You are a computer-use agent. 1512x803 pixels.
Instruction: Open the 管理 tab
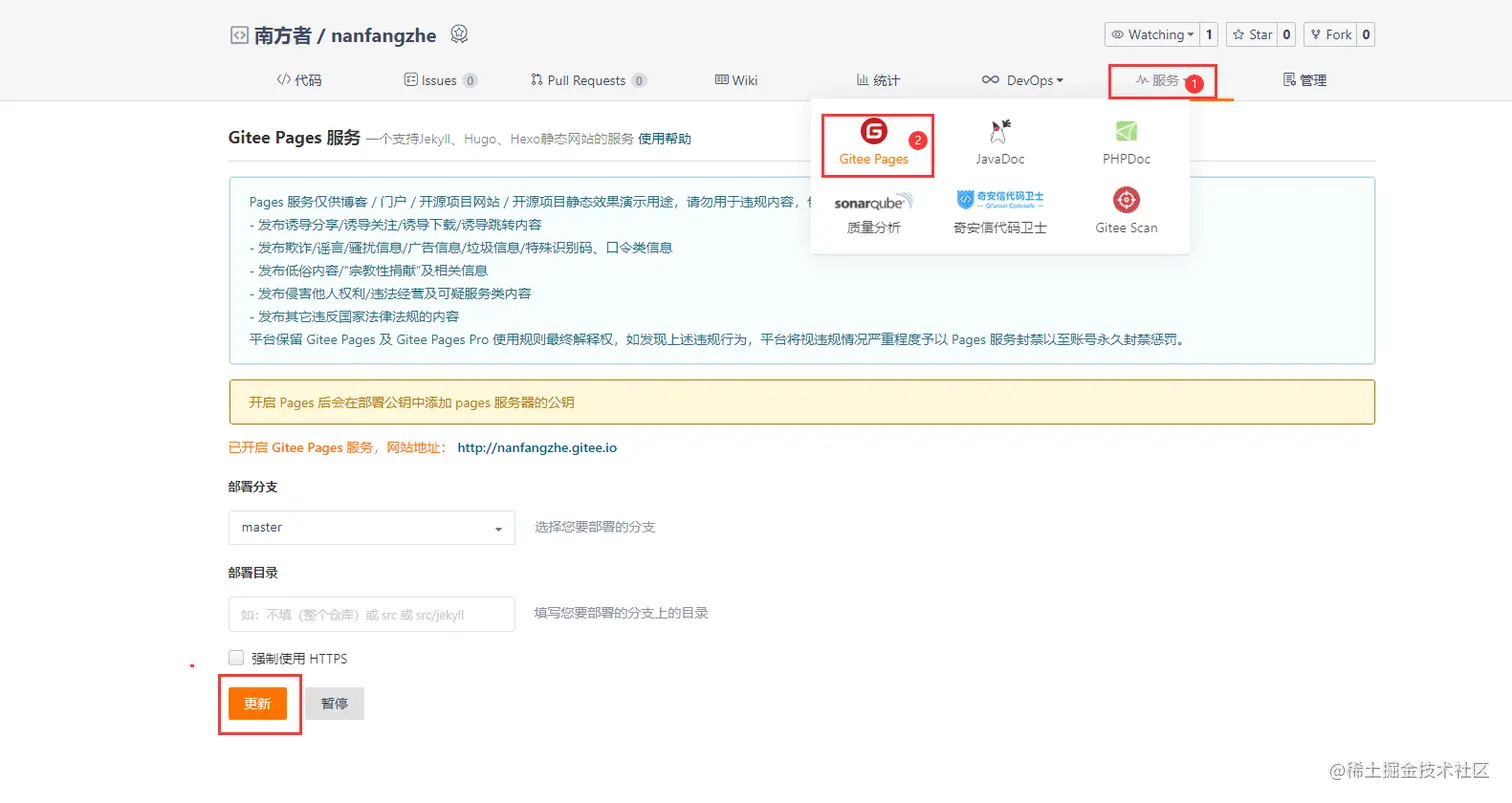point(1305,80)
